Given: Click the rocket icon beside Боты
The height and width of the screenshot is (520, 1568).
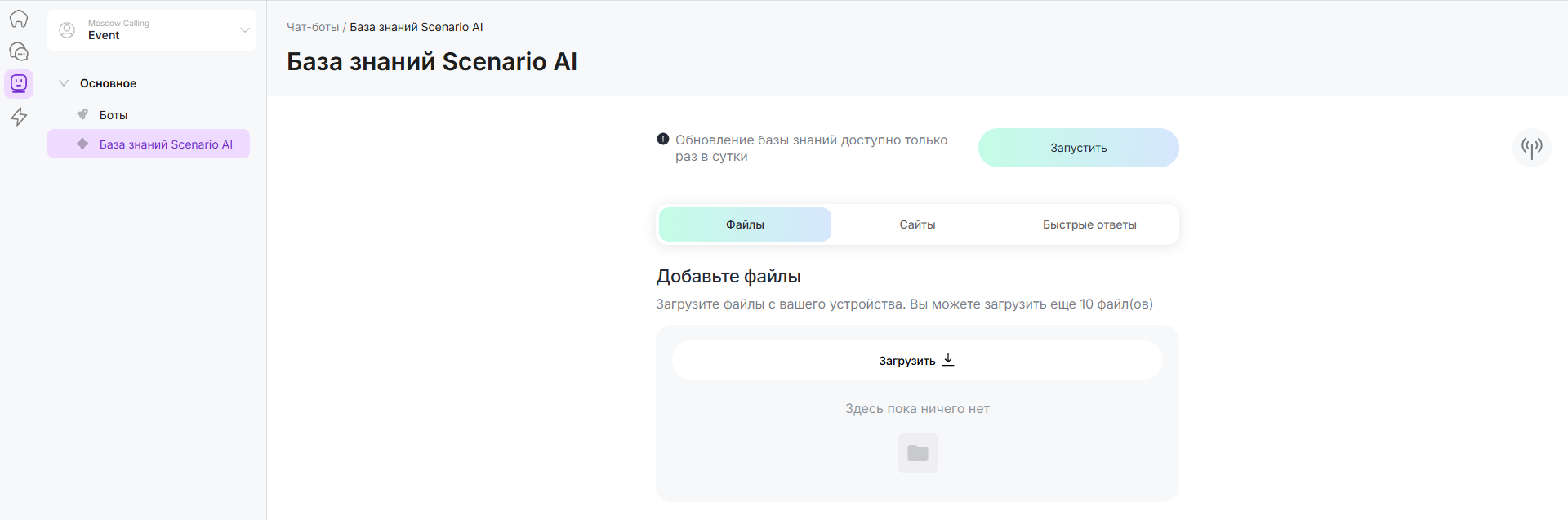Looking at the screenshot, I should tap(82, 115).
